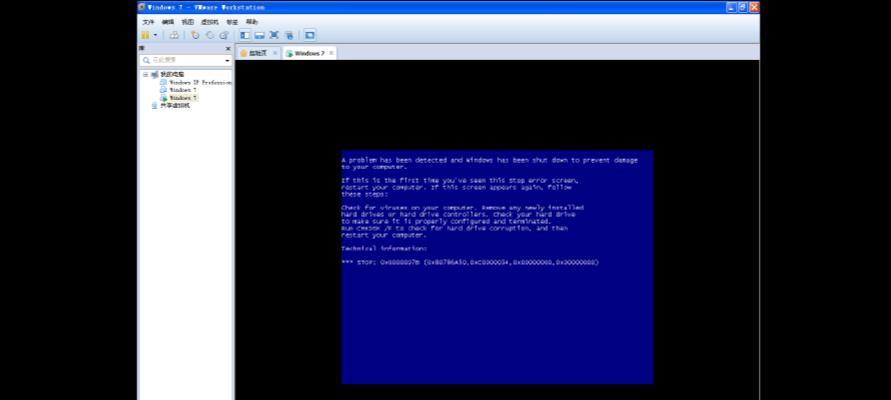Screen dimensions: 891x400
Task: Restore down the VMware Workstation window
Action: [x=743, y=7]
